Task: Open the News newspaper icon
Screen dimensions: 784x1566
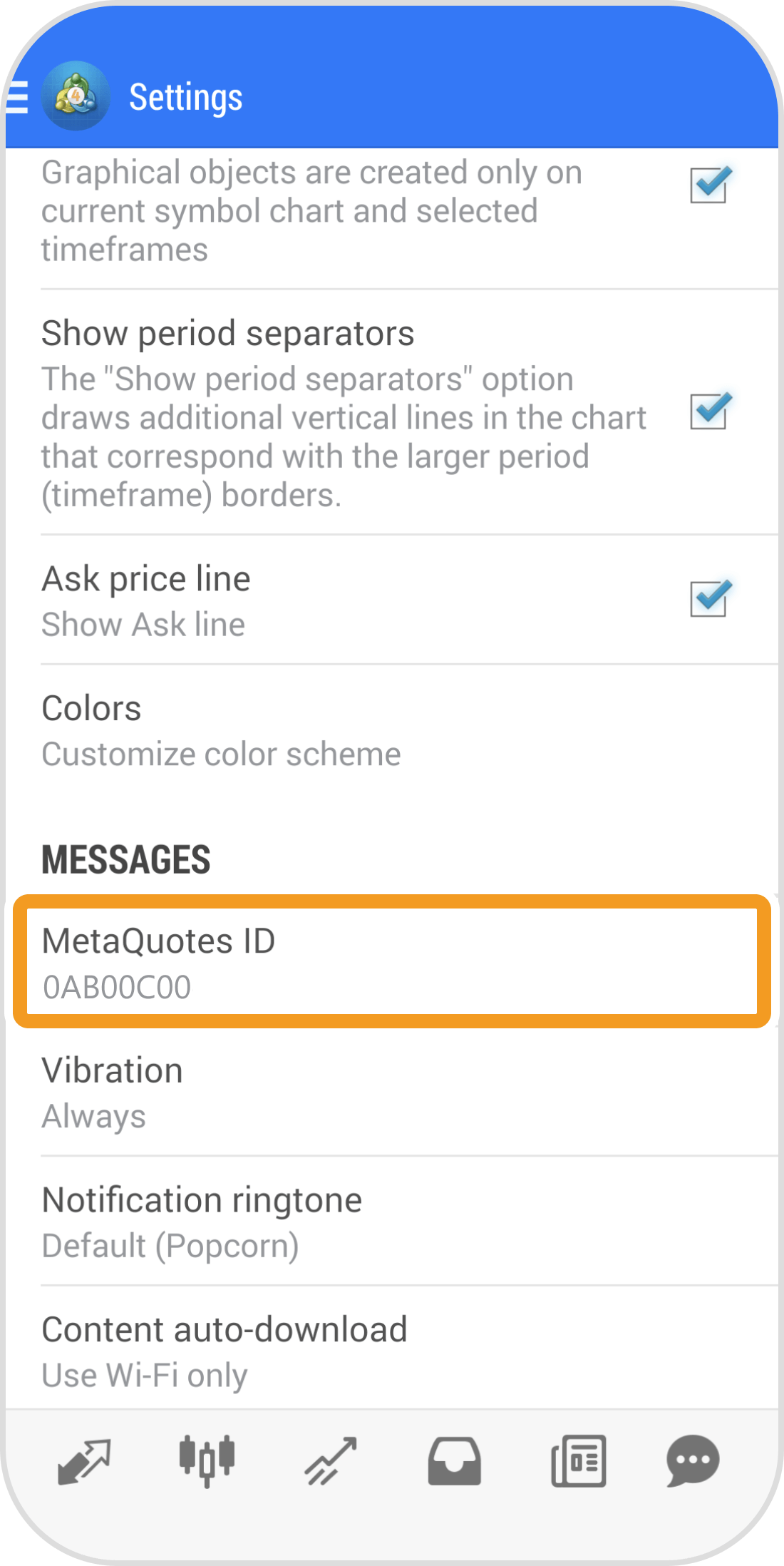Action: [x=579, y=1461]
